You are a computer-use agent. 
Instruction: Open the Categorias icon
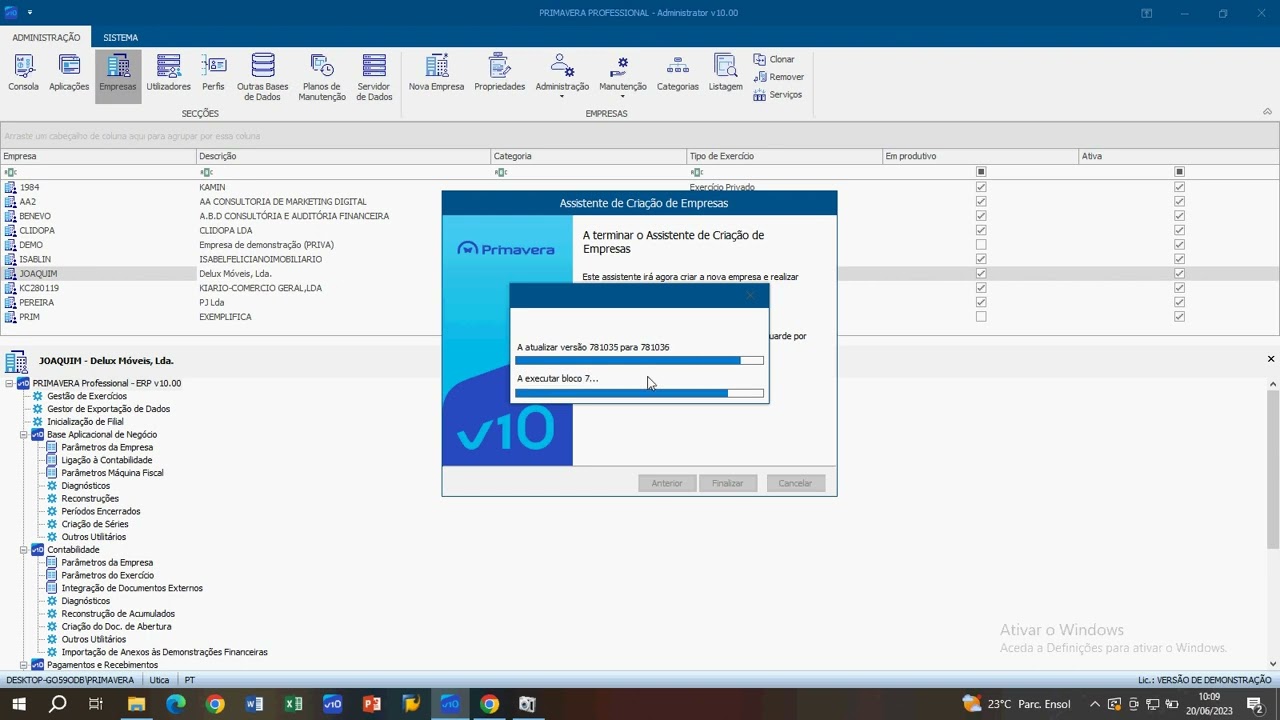pos(677,74)
